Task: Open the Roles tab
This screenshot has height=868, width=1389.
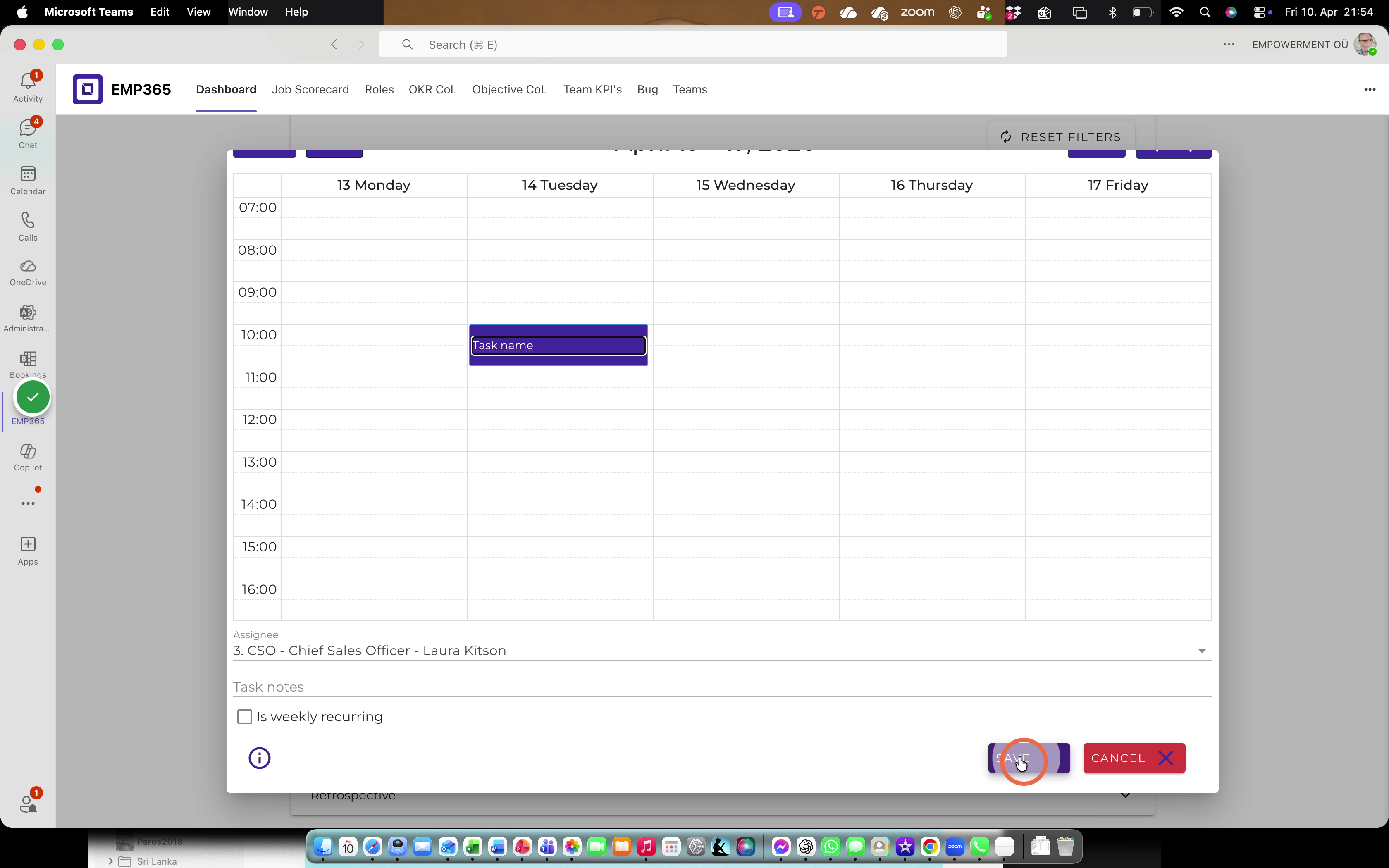Action: 379,90
